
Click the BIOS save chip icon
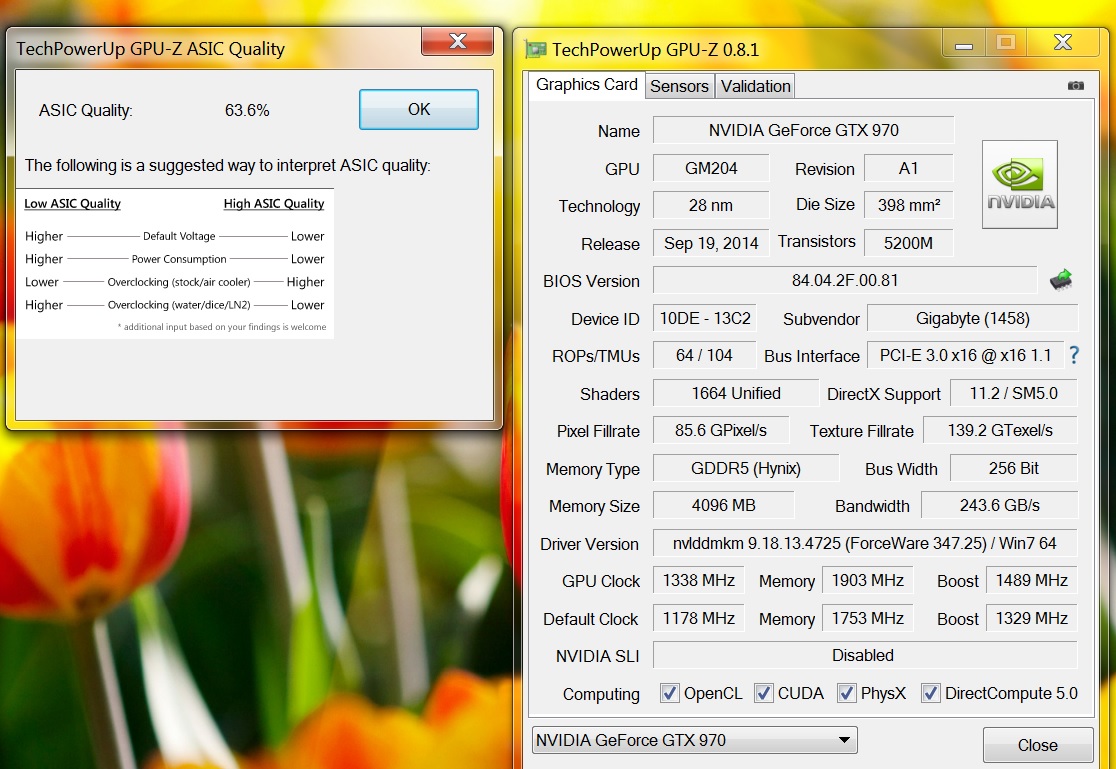1060,281
